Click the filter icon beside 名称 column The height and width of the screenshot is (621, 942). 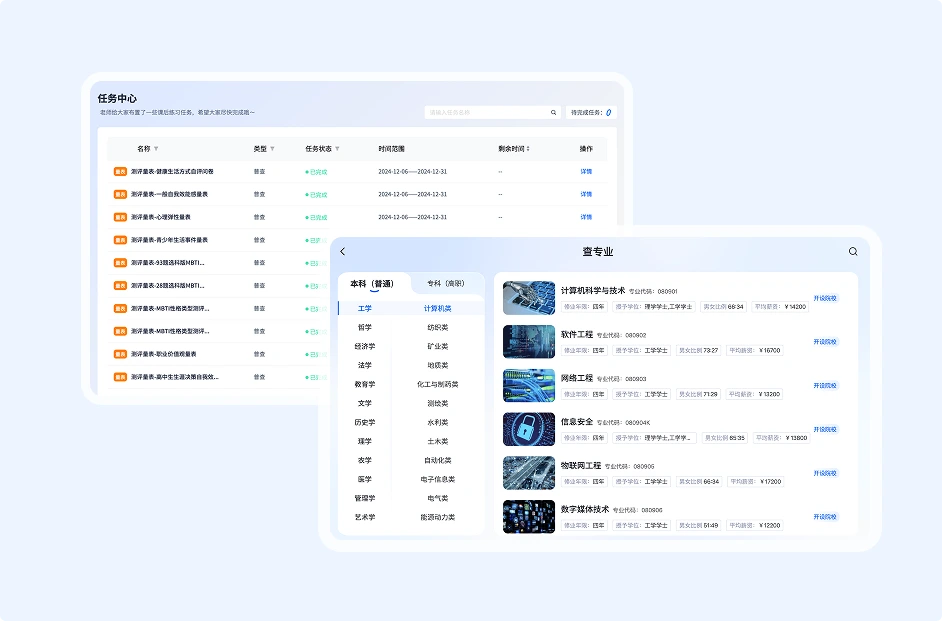(x=156, y=149)
